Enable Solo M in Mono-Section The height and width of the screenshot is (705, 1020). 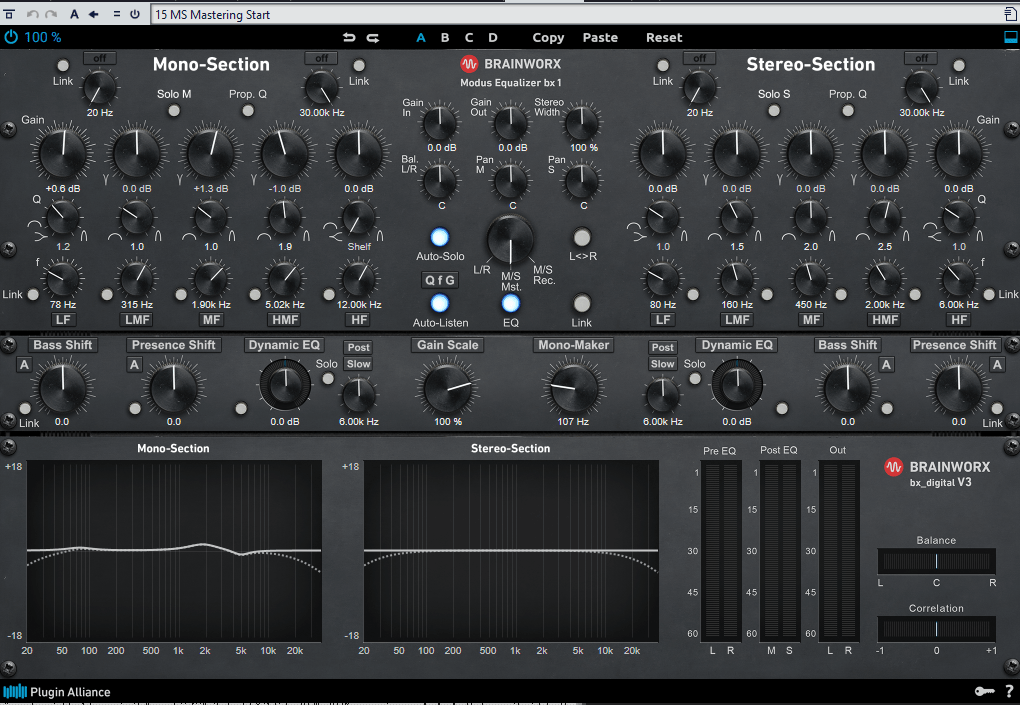tap(174, 112)
